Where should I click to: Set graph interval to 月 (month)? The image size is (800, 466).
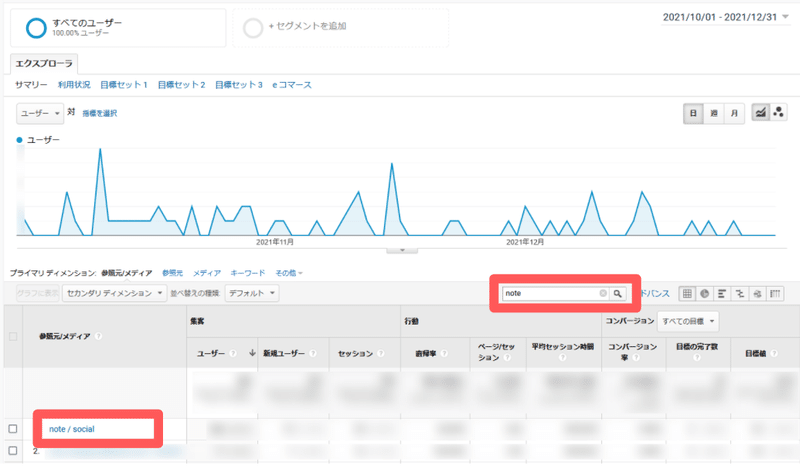point(734,113)
